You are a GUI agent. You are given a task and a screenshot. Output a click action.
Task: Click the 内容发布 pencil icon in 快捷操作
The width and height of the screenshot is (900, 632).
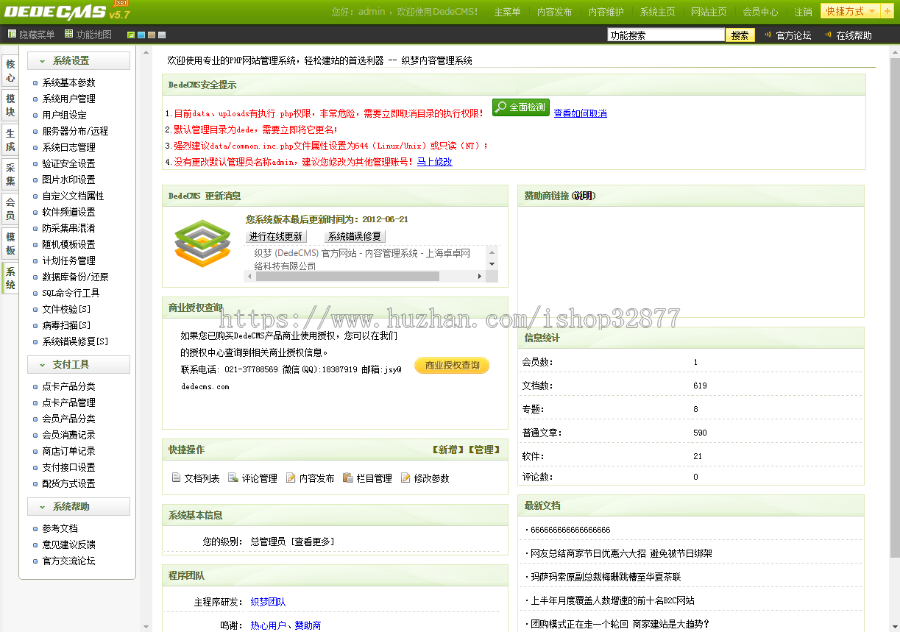(291, 478)
